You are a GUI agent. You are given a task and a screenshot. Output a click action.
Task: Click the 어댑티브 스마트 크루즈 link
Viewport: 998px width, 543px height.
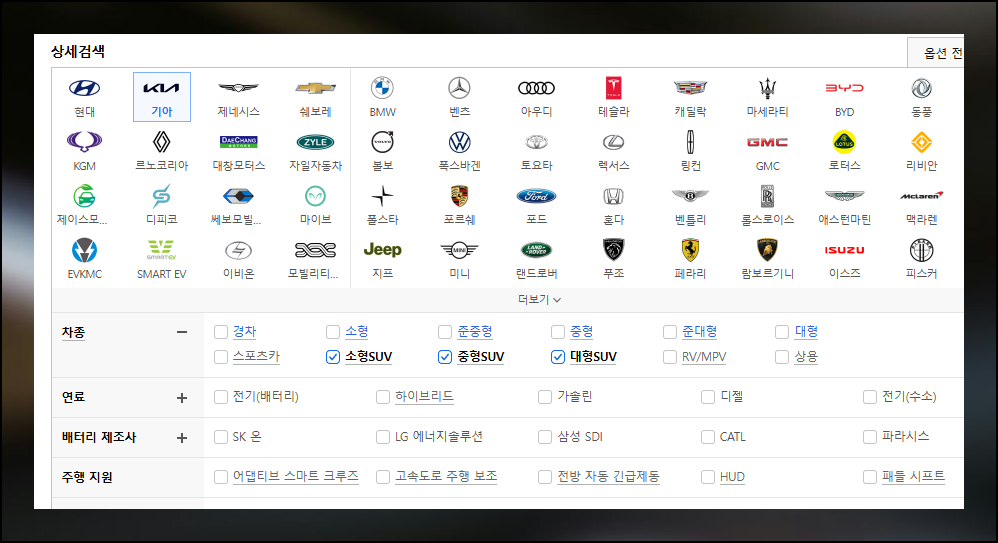(295, 476)
